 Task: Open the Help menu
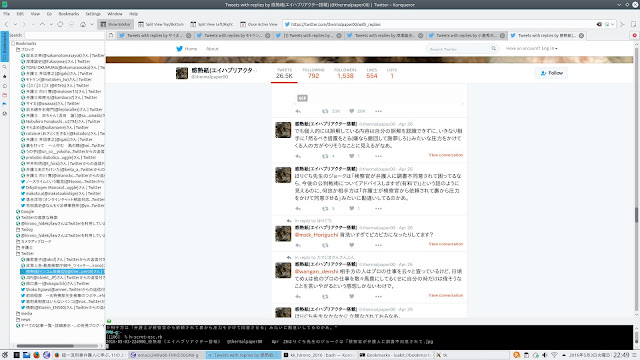pyautogui.click(x=133, y=13)
